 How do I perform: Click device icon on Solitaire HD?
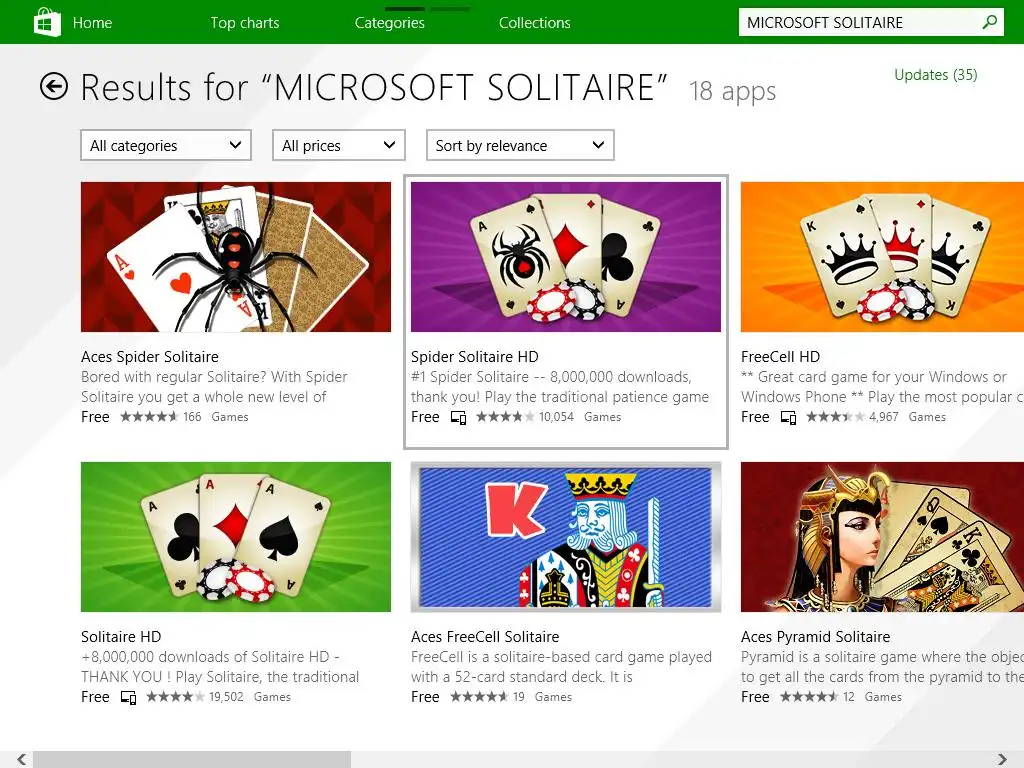click(129, 697)
